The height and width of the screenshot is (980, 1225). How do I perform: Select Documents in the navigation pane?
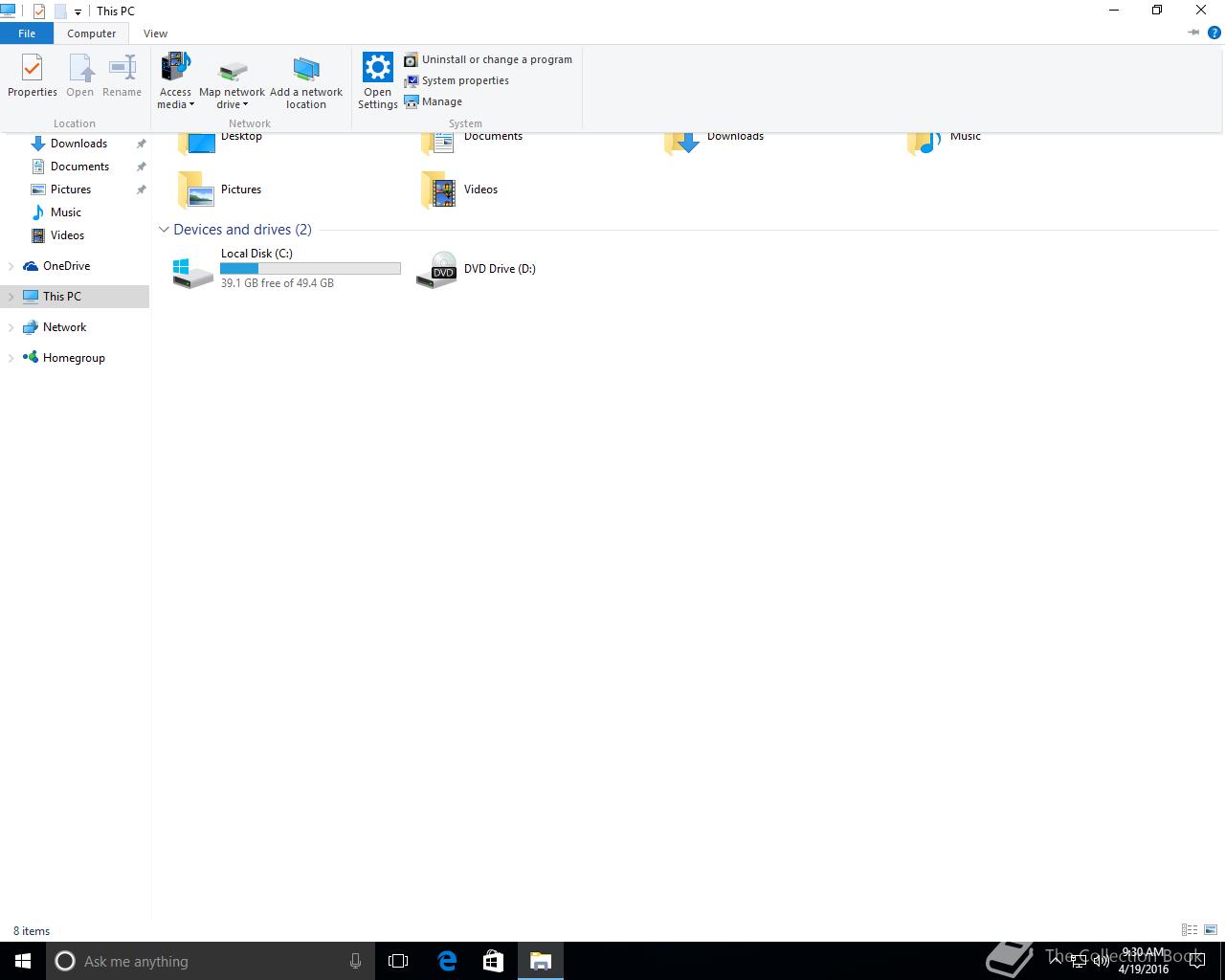(79, 167)
